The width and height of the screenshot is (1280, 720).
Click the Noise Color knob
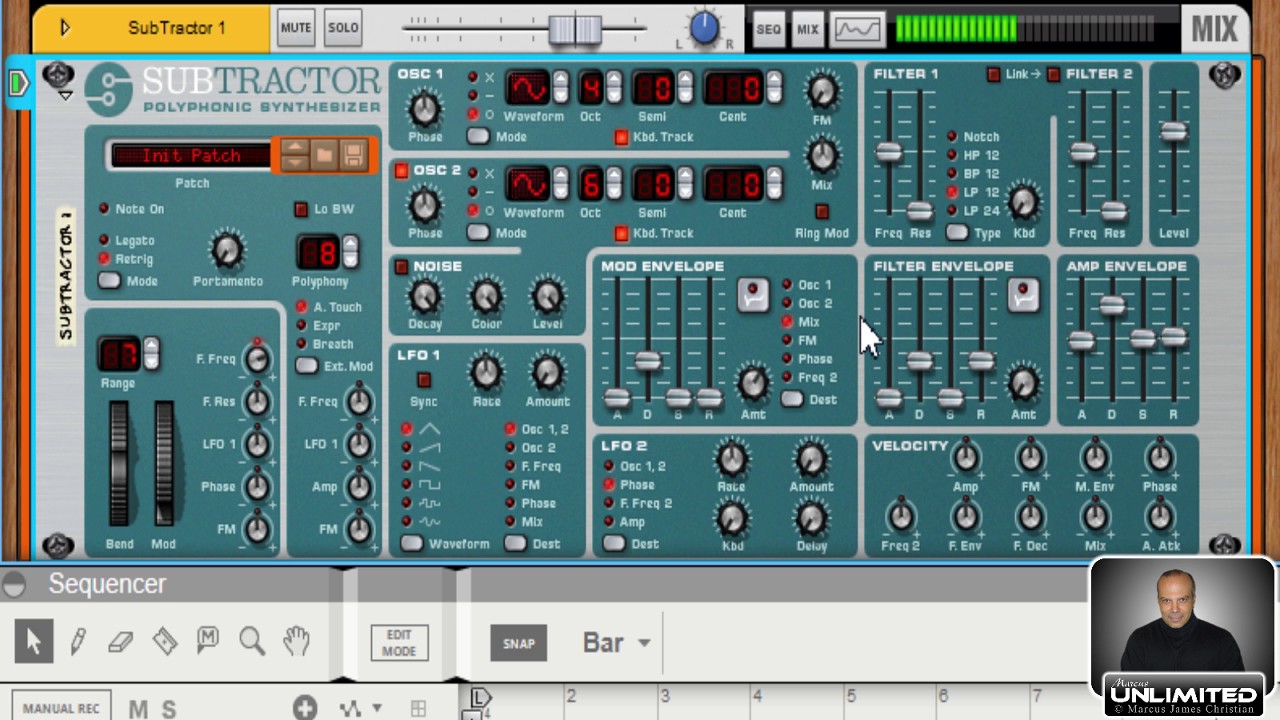[486, 296]
